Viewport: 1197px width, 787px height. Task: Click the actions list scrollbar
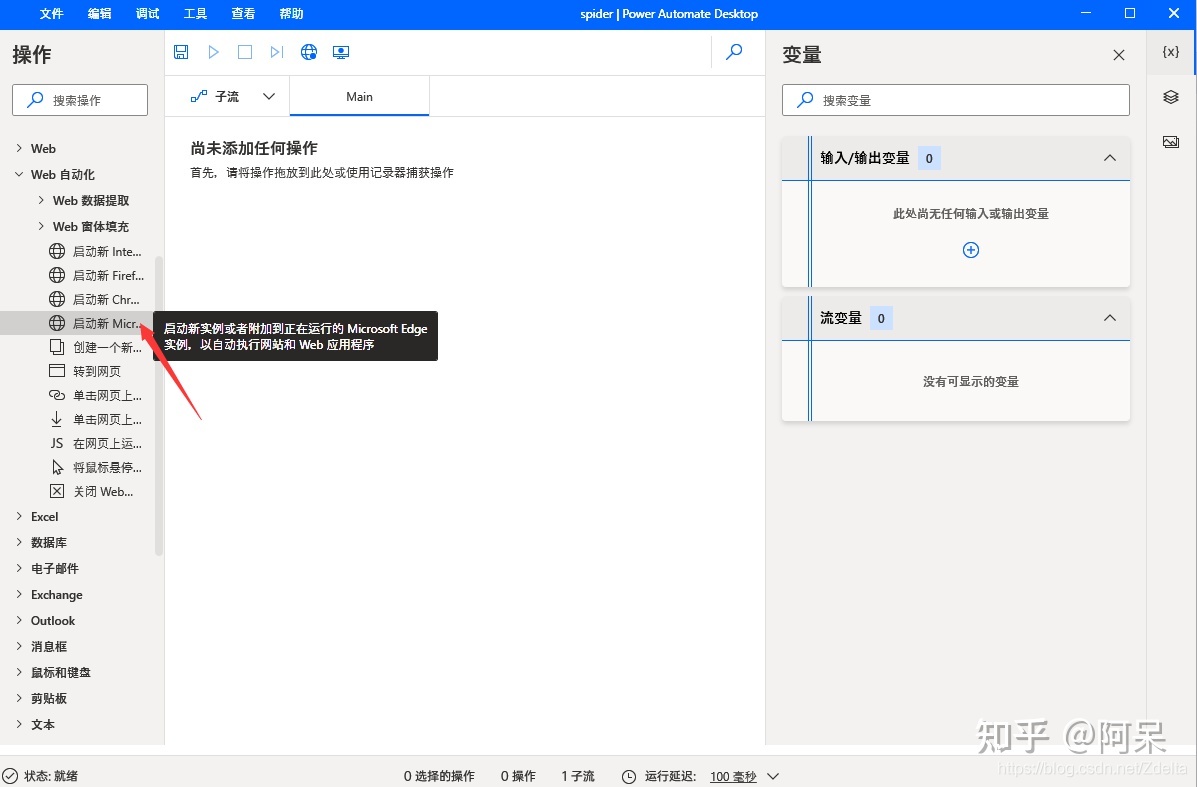pos(159,405)
